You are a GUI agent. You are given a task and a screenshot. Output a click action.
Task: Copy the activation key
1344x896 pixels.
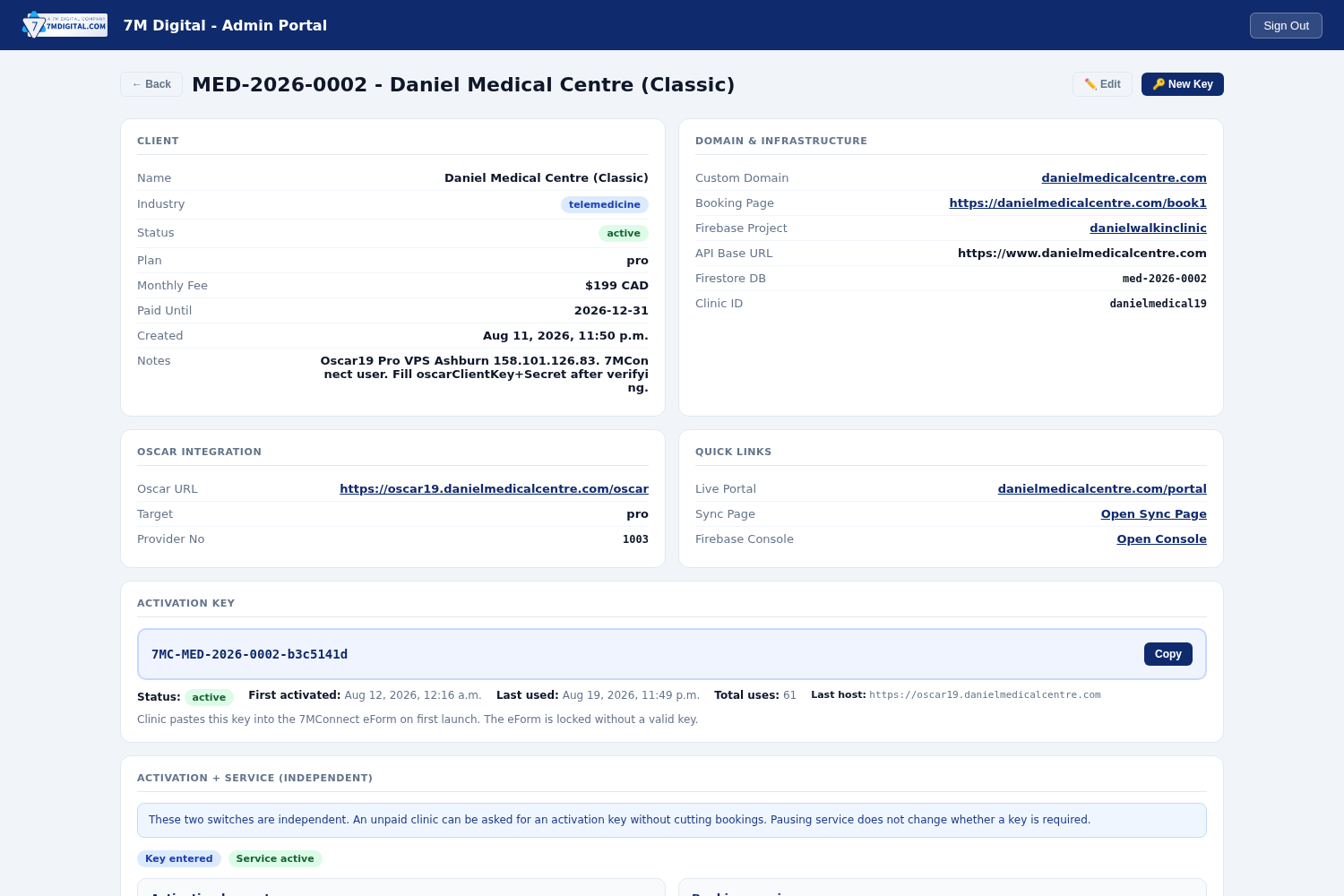coord(1168,654)
